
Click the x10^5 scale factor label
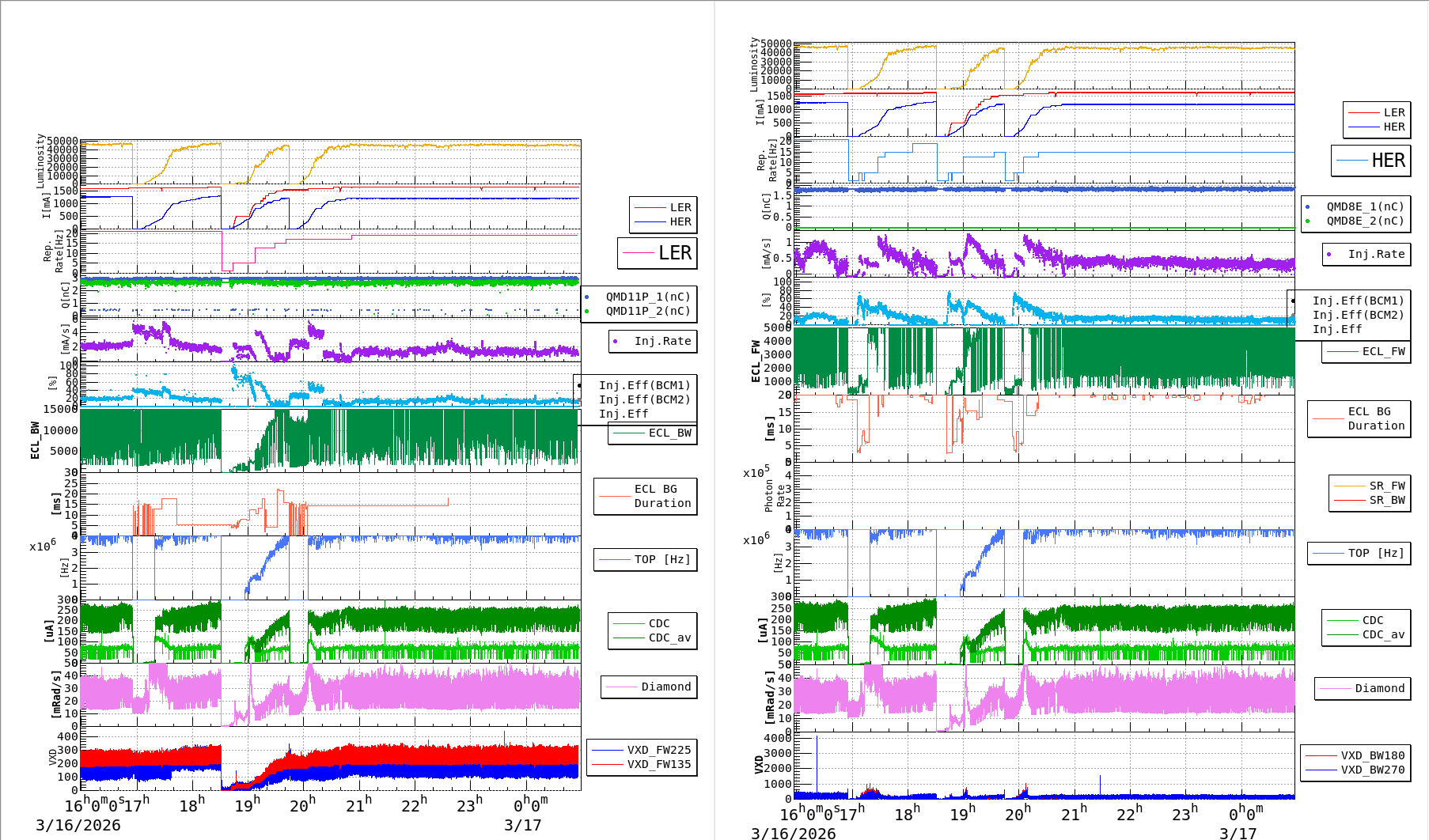756,473
